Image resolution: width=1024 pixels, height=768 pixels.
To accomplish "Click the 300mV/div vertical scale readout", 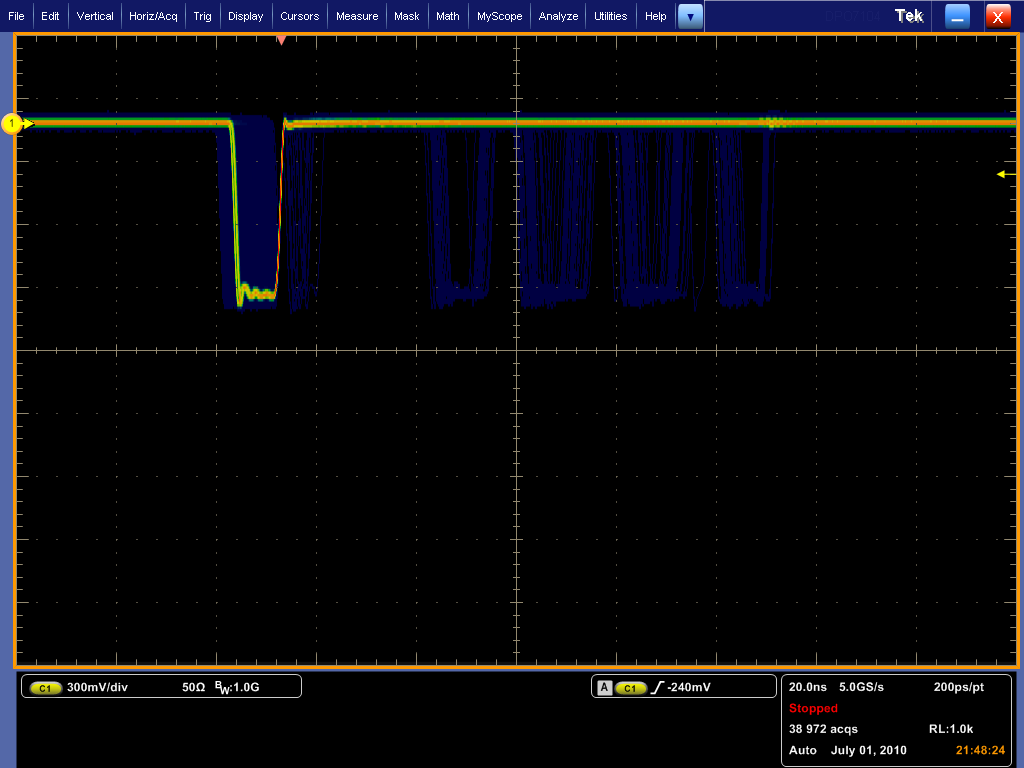I will pos(97,687).
